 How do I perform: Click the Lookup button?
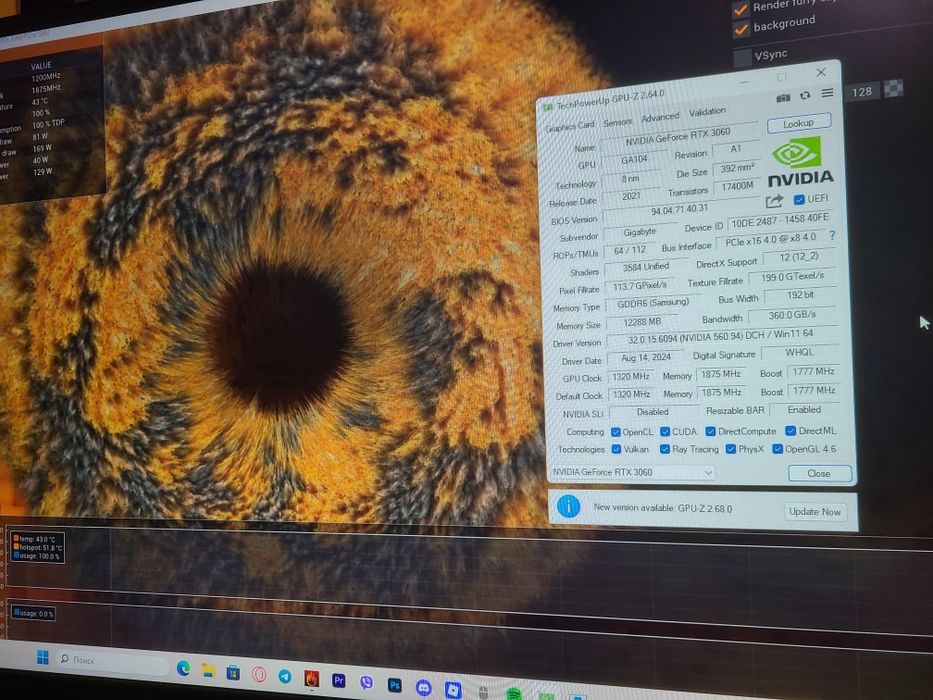click(799, 123)
